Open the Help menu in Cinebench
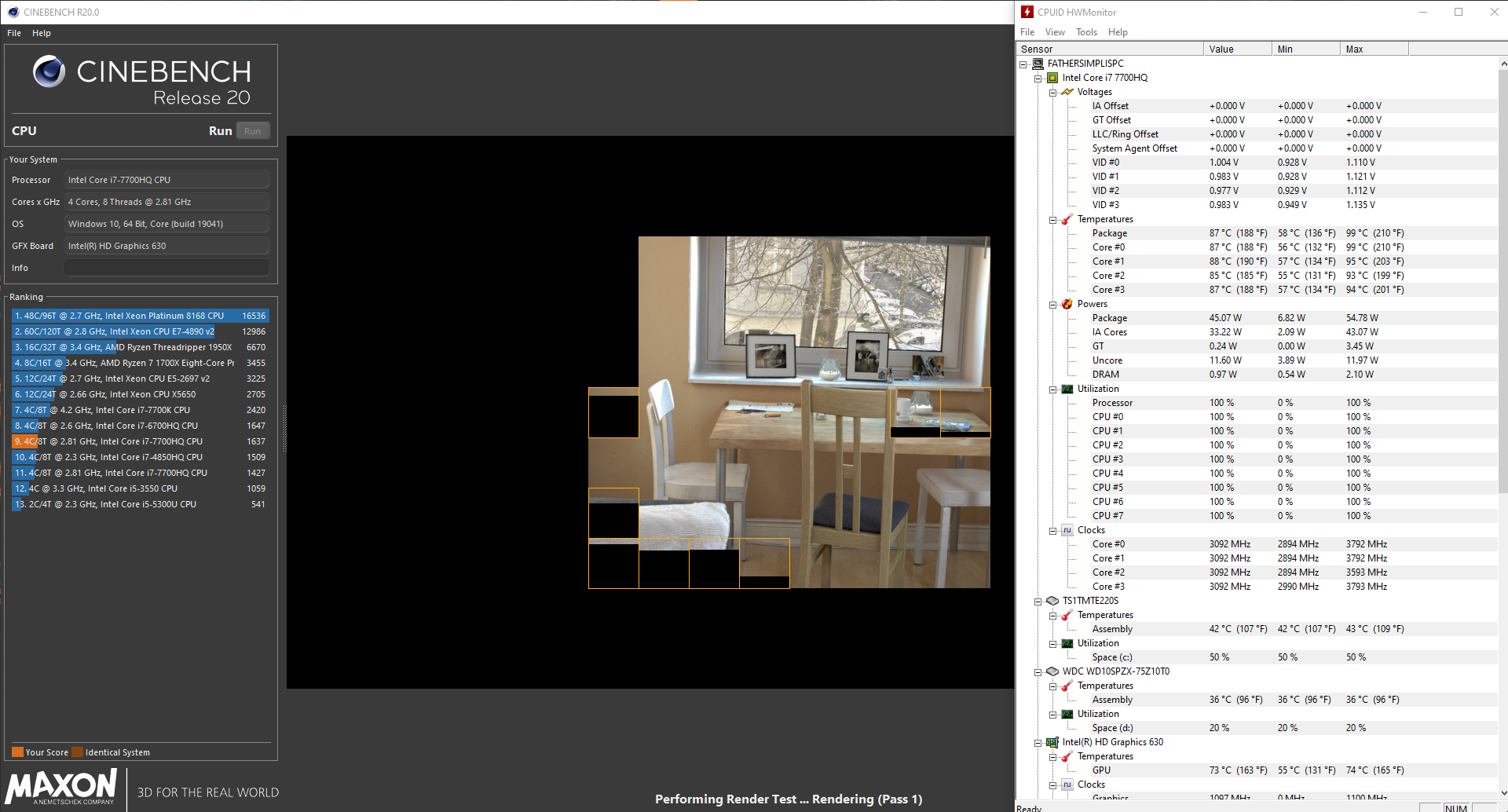Screen dimensions: 1508x812 pos(42,33)
